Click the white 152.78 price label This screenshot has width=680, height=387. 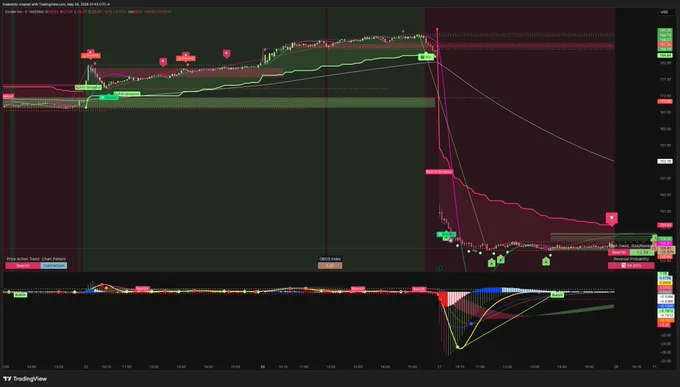(x=665, y=161)
